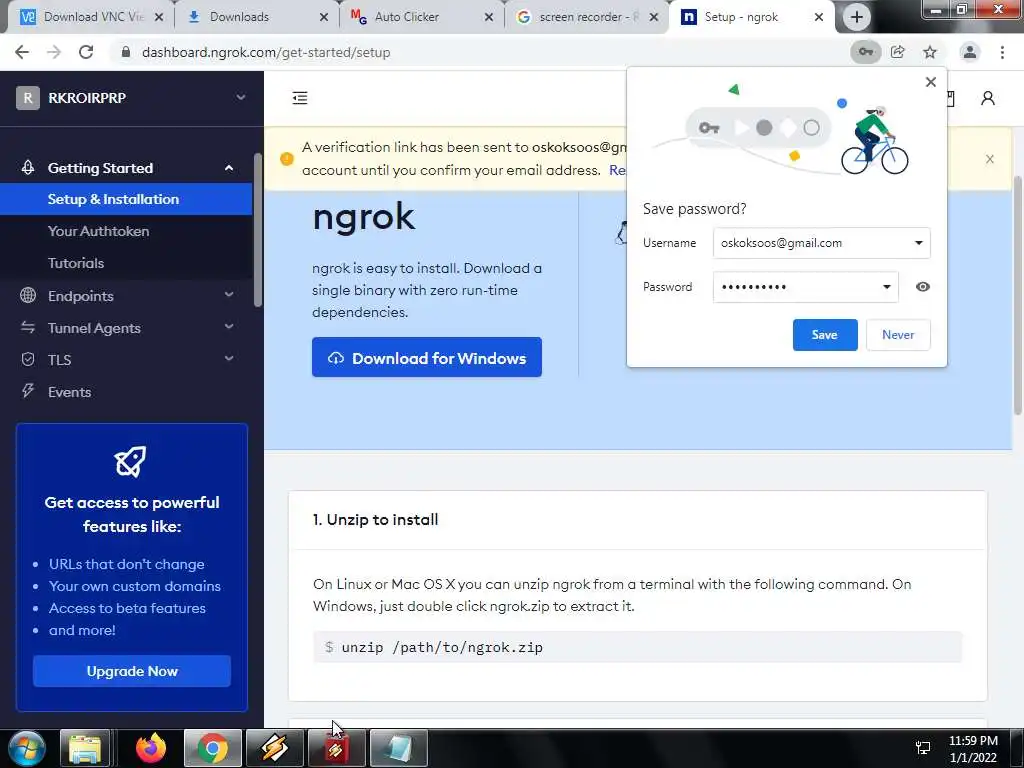Click Download for Windows button
The image size is (1024, 768).
(x=426, y=357)
